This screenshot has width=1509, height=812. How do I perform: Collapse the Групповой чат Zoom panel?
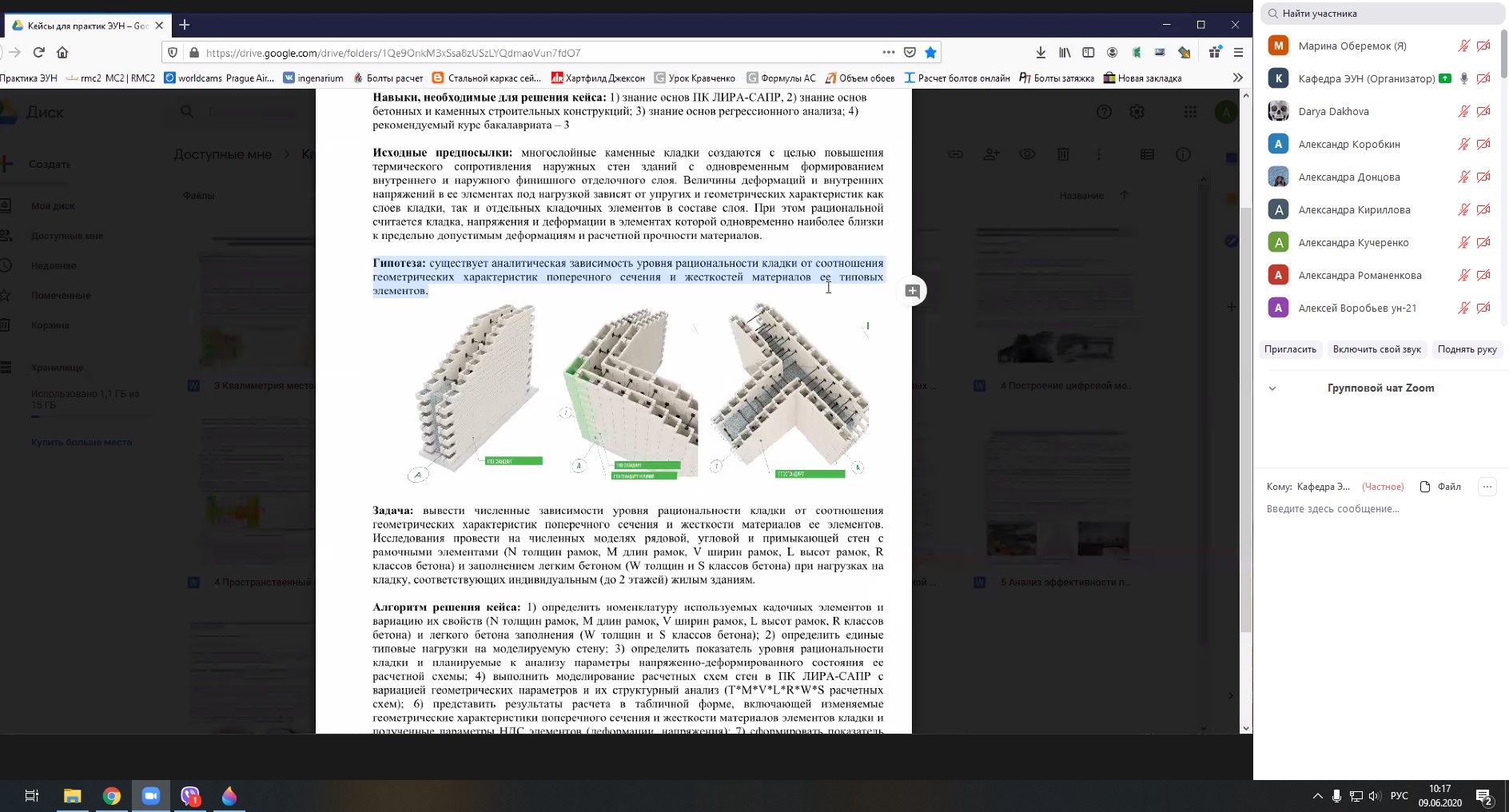click(x=1272, y=388)
